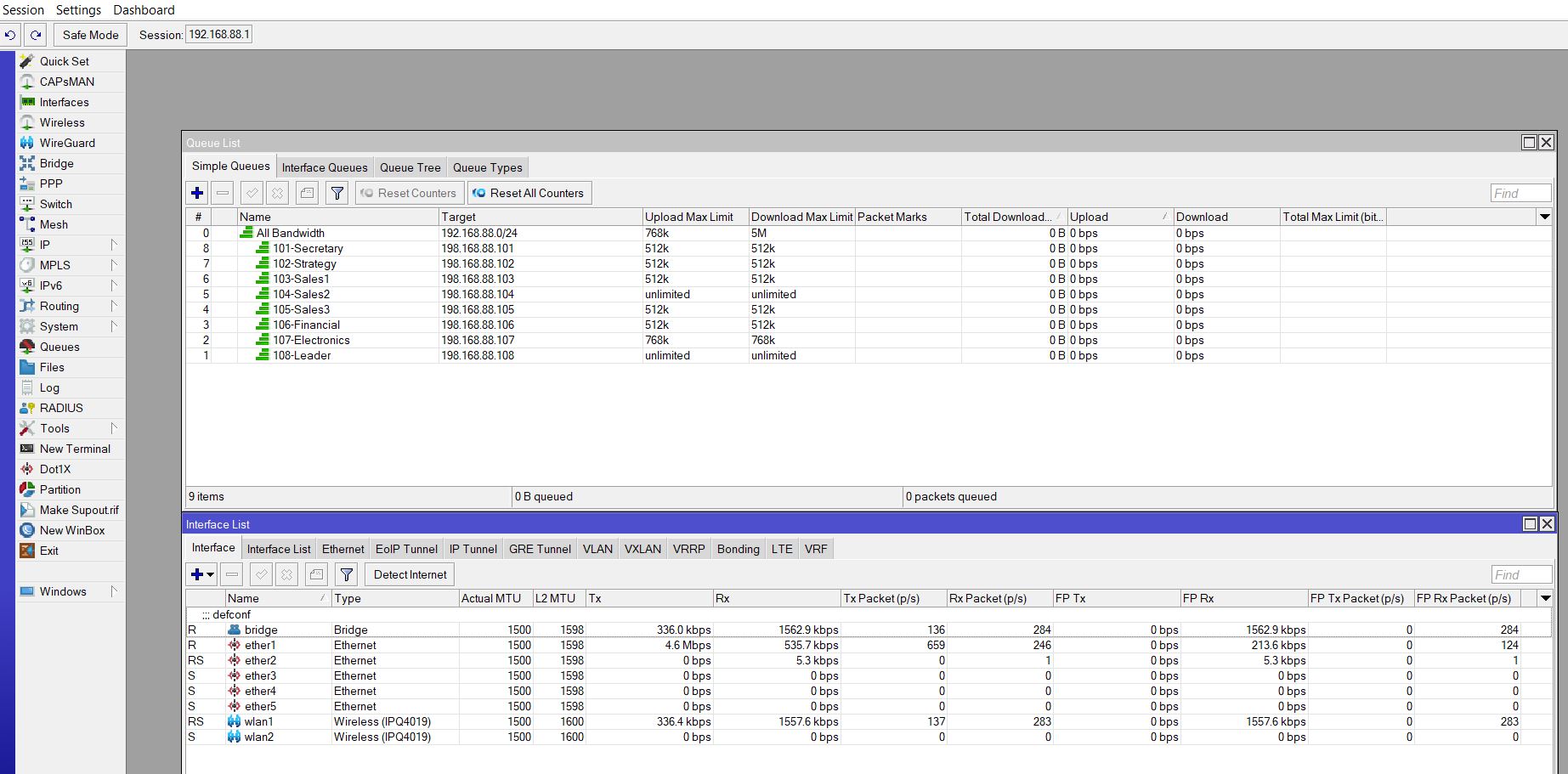Switch to the Queue Tree tab

410,167
